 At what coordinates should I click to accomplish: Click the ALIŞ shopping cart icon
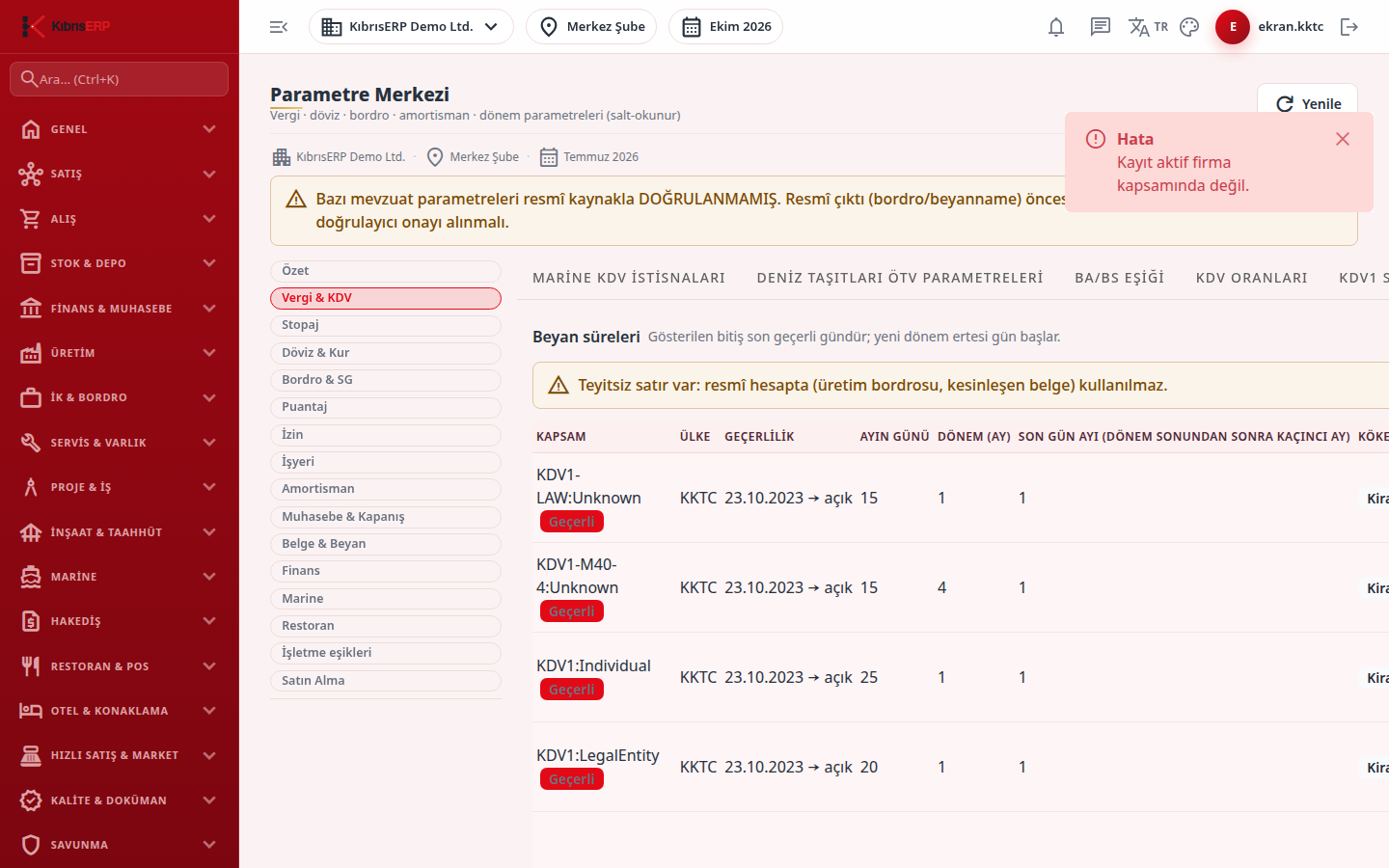[31, 219]
